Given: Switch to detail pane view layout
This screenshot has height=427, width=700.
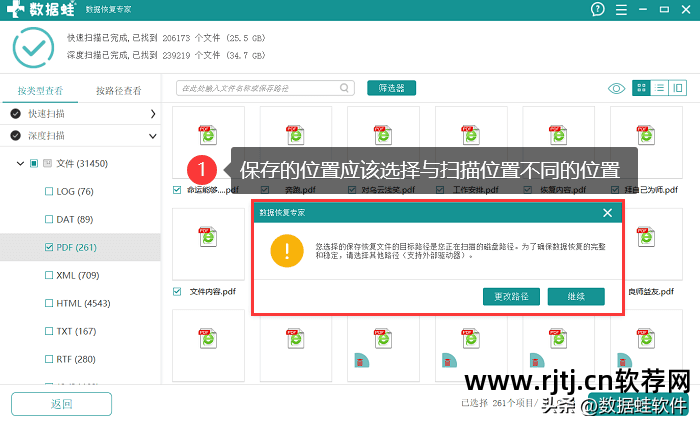Looking at the screenshot, I should (x=678, y=88).
